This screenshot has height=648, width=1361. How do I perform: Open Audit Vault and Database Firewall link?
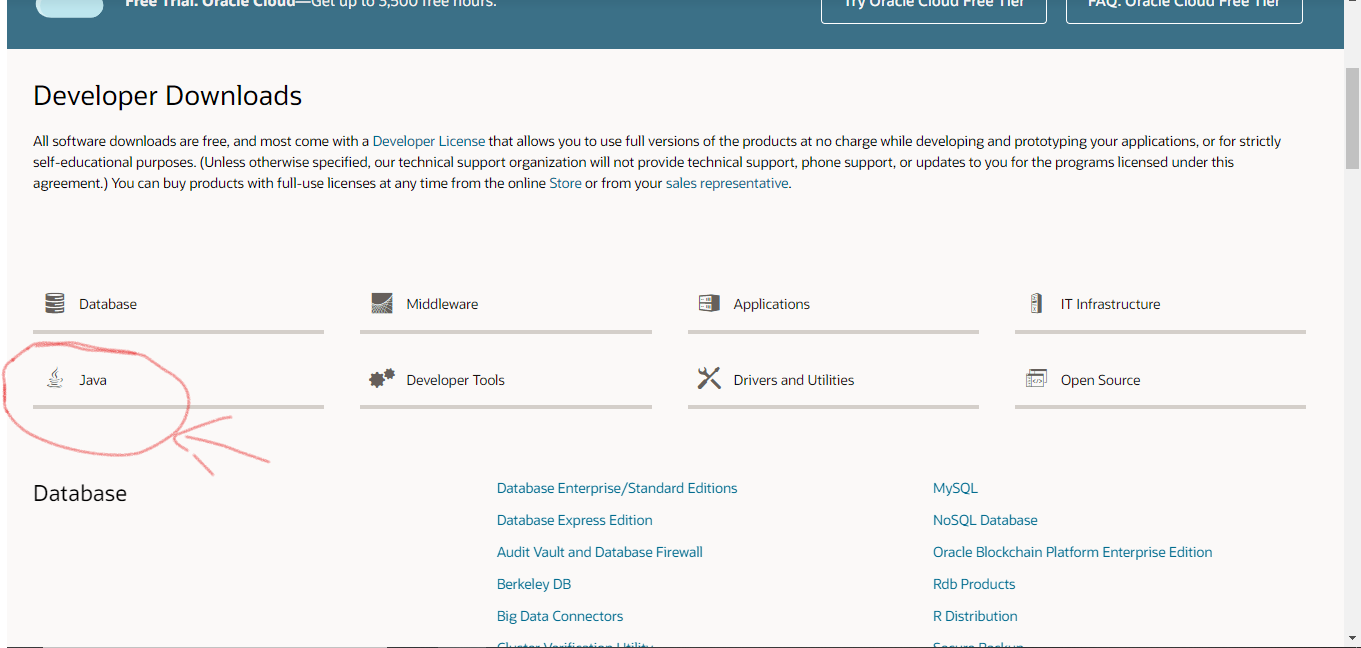point(600,553)
